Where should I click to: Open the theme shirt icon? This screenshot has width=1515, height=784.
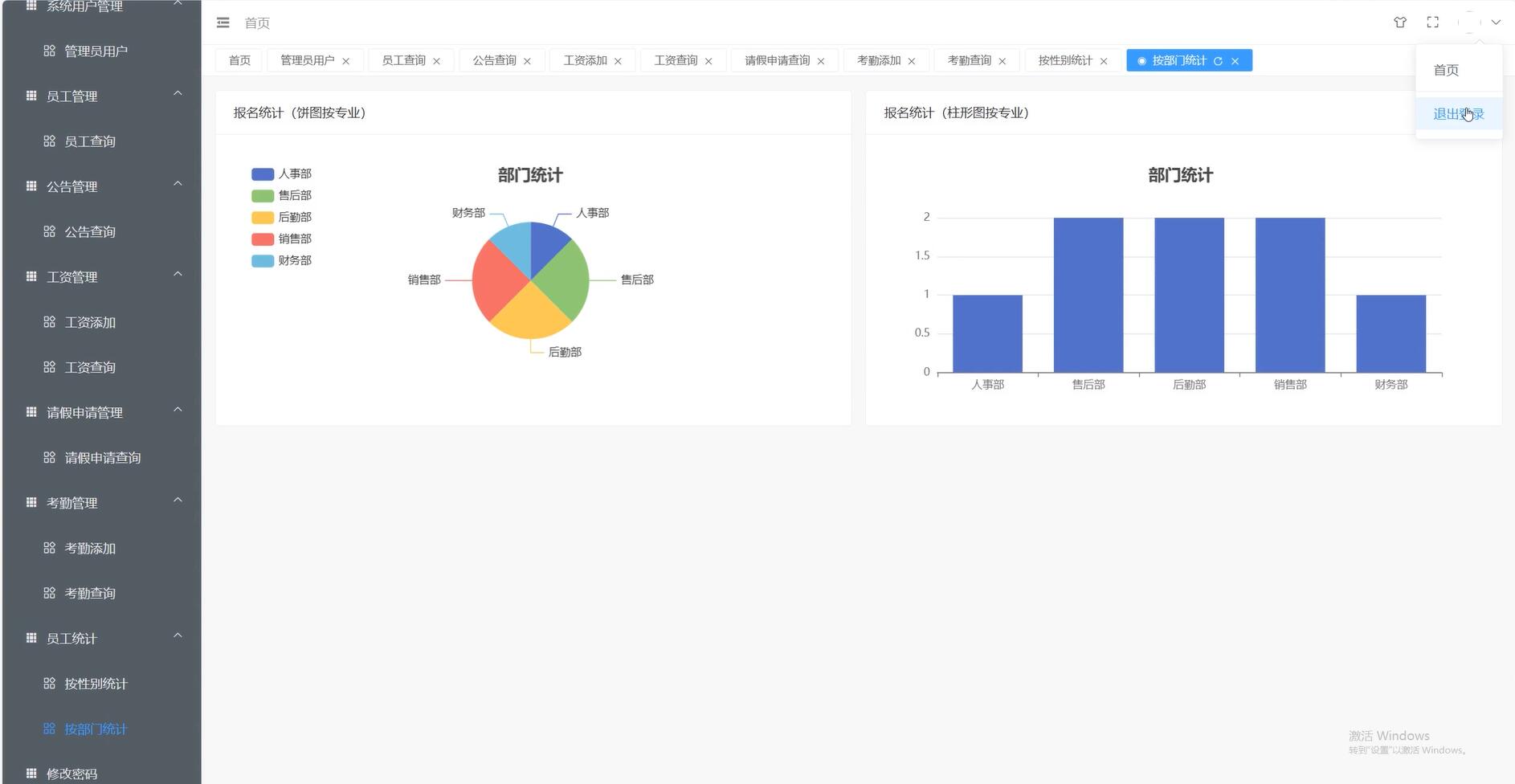tap(1400, 22)
